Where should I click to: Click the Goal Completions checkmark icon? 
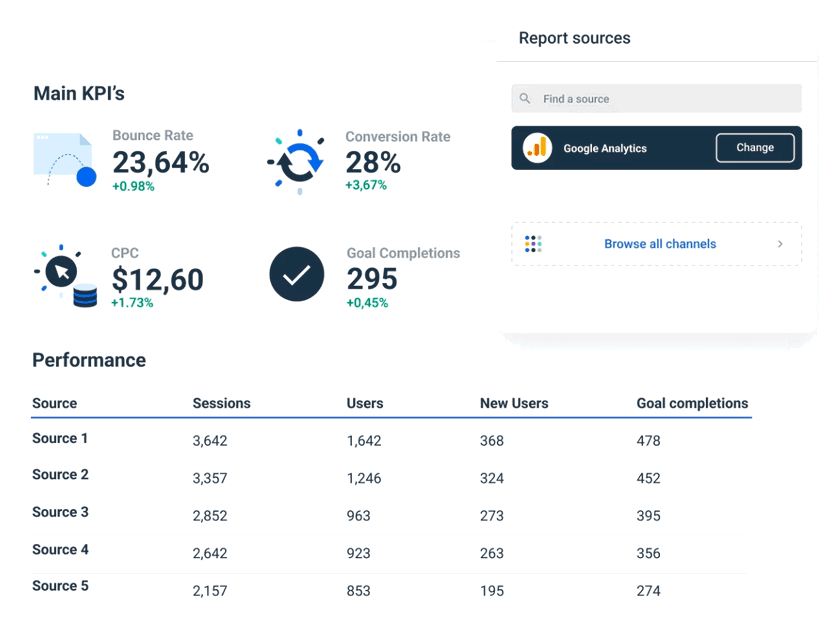pyautogui.click(x=296, y=274)
